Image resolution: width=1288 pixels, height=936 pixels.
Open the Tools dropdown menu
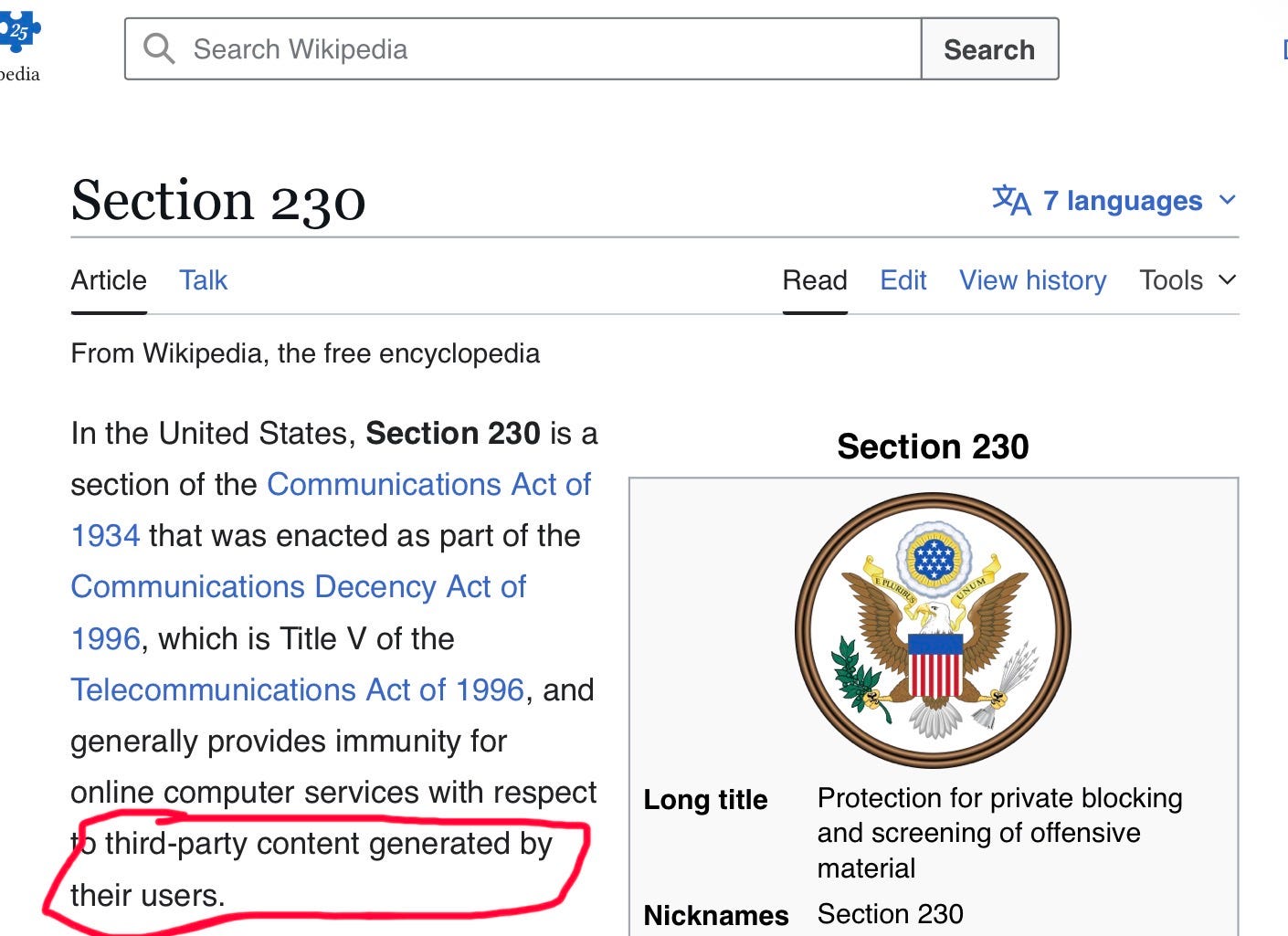1188,280
